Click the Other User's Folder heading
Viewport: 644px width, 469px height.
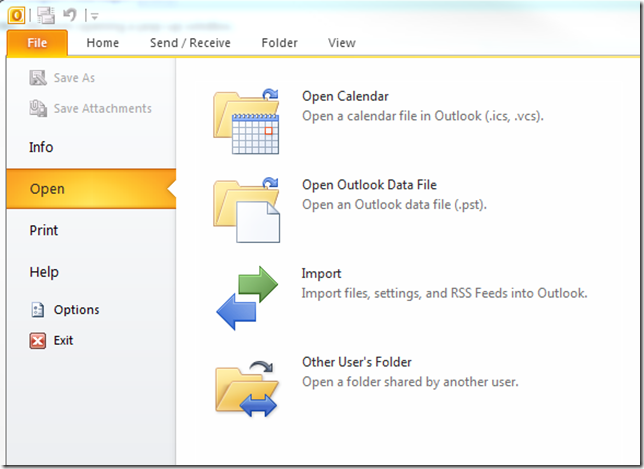point(356,362)
